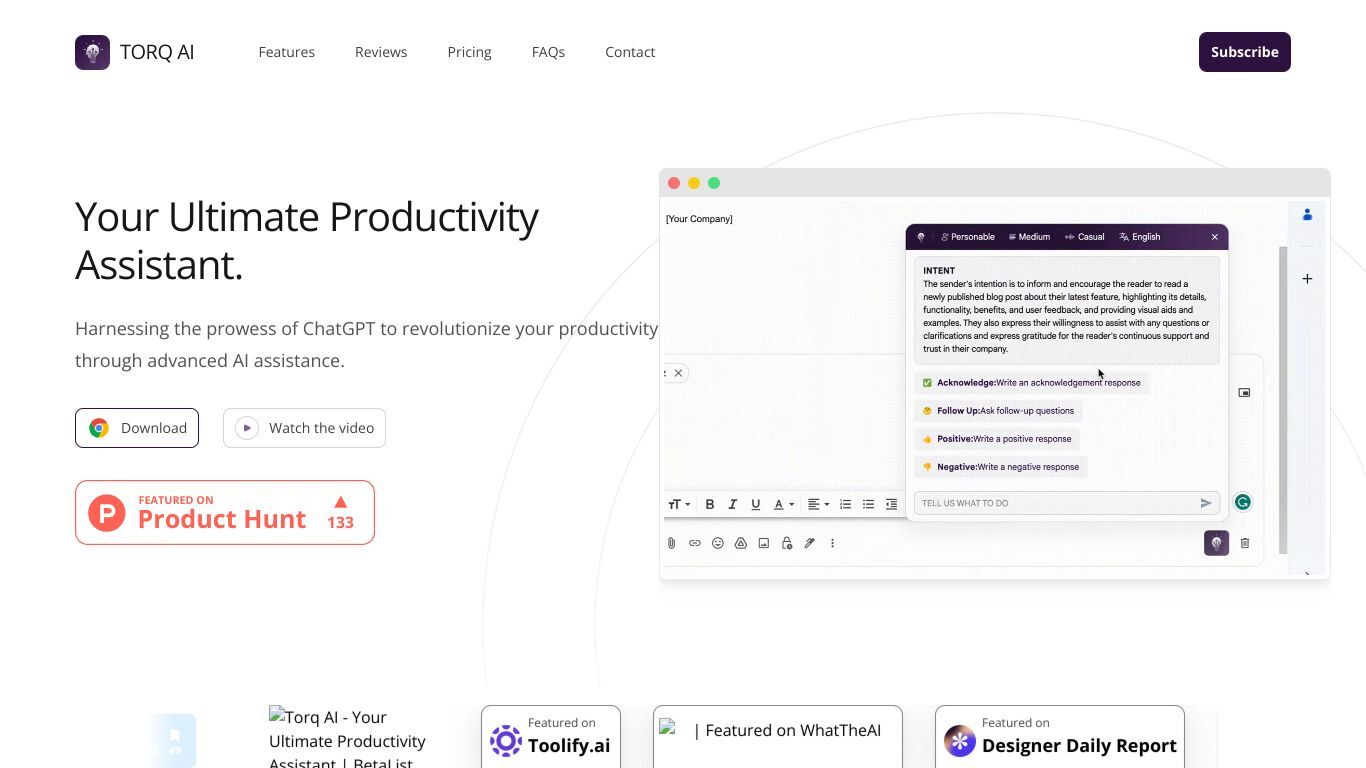The width and height of the screenshot is (1366, 768).
Task: Open the text color dropdown
Action: [x=784, y=504]
